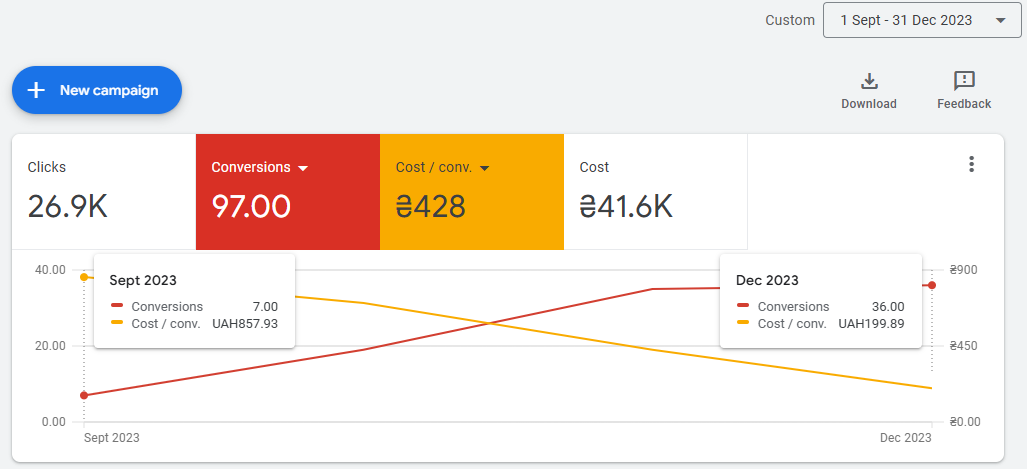
Task: Click the 36.00 conversions in Dec tooltip
Action: pyautogui.click(x=888, y=307)
